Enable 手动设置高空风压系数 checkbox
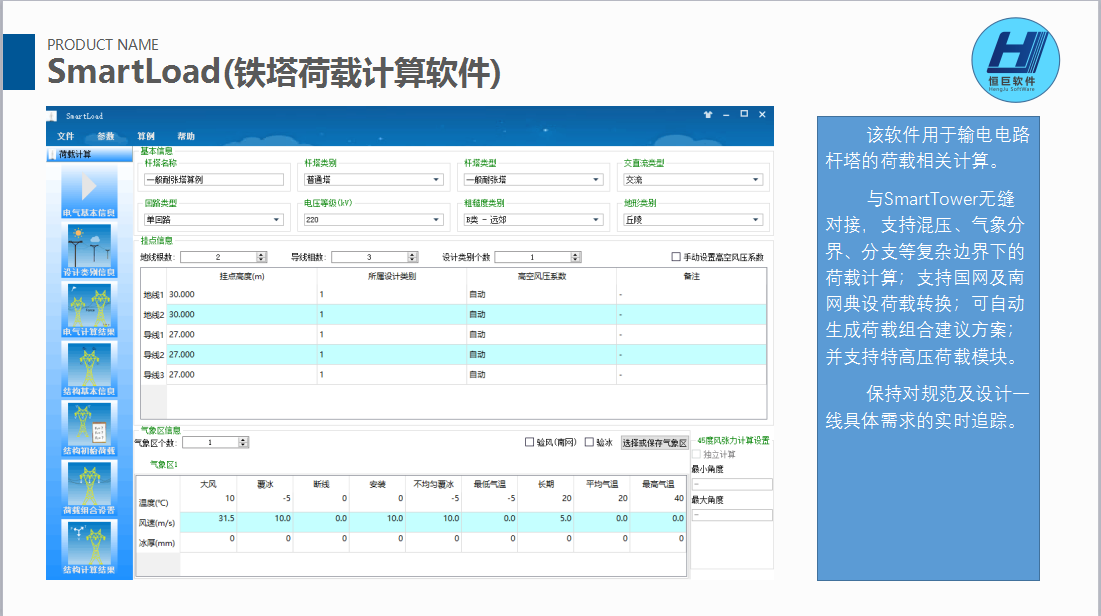This screenshot has width=1101, height=616. (676, 257)
